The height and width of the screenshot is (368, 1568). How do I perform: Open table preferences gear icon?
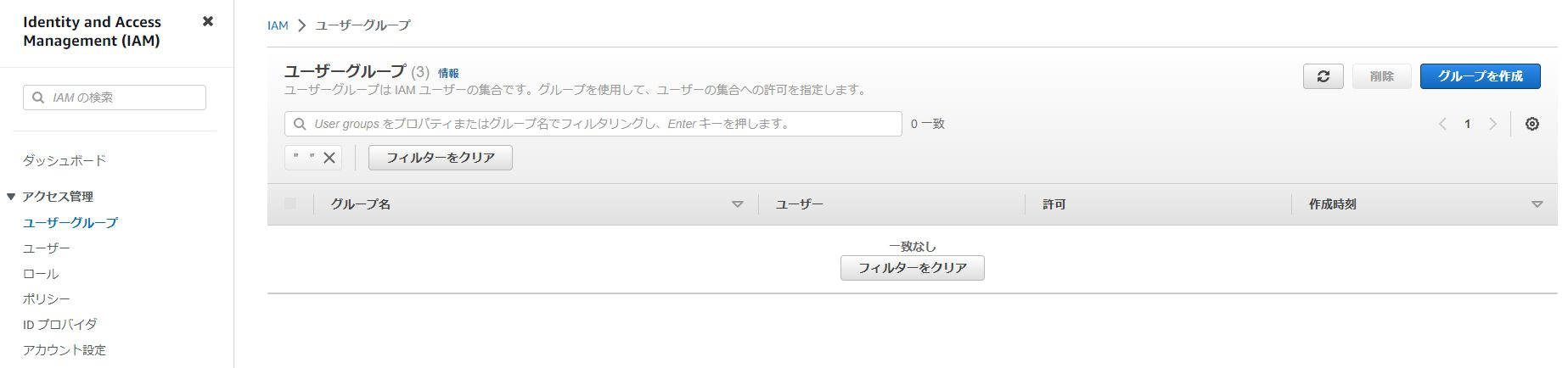coord(1531,124)
